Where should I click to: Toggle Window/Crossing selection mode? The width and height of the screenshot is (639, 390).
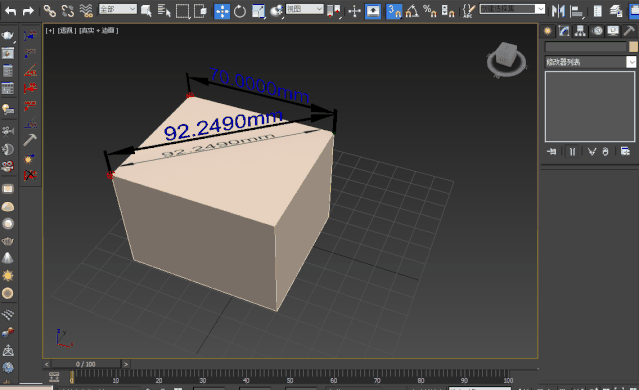tap(200, 11)
